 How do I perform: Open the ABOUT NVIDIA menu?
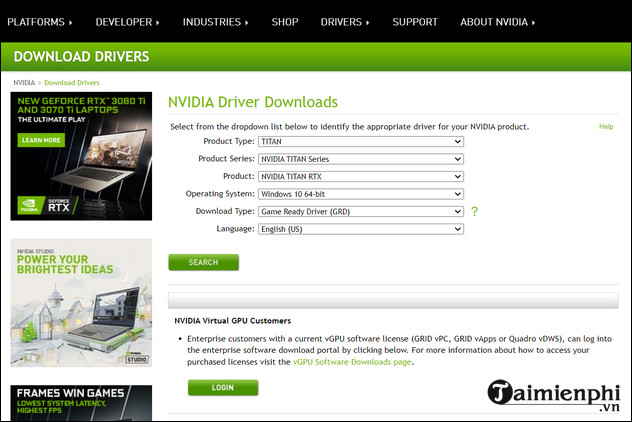pyautogui.click(x=497, y=22)
